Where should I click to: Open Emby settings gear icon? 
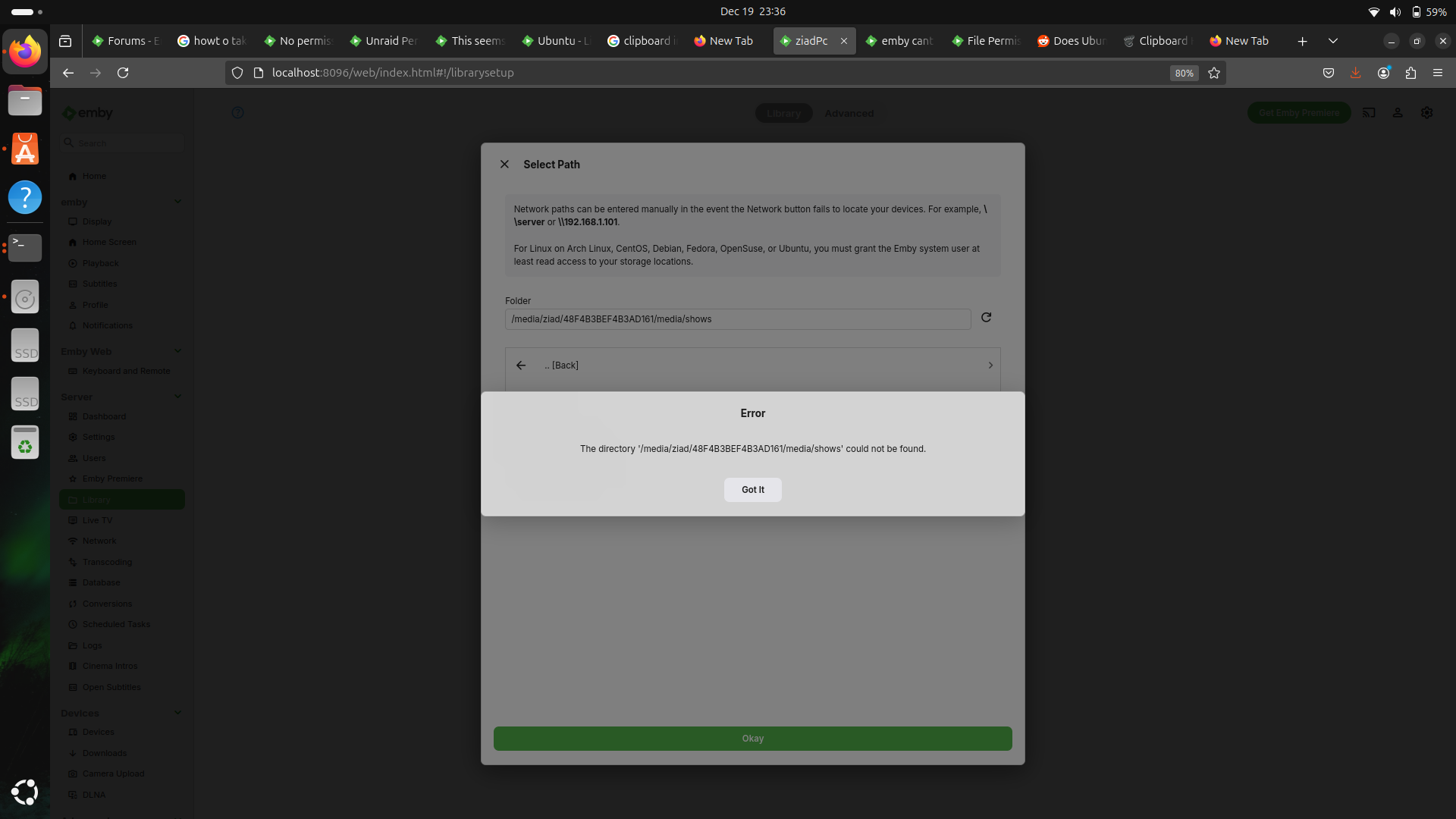coord(1427,113)
